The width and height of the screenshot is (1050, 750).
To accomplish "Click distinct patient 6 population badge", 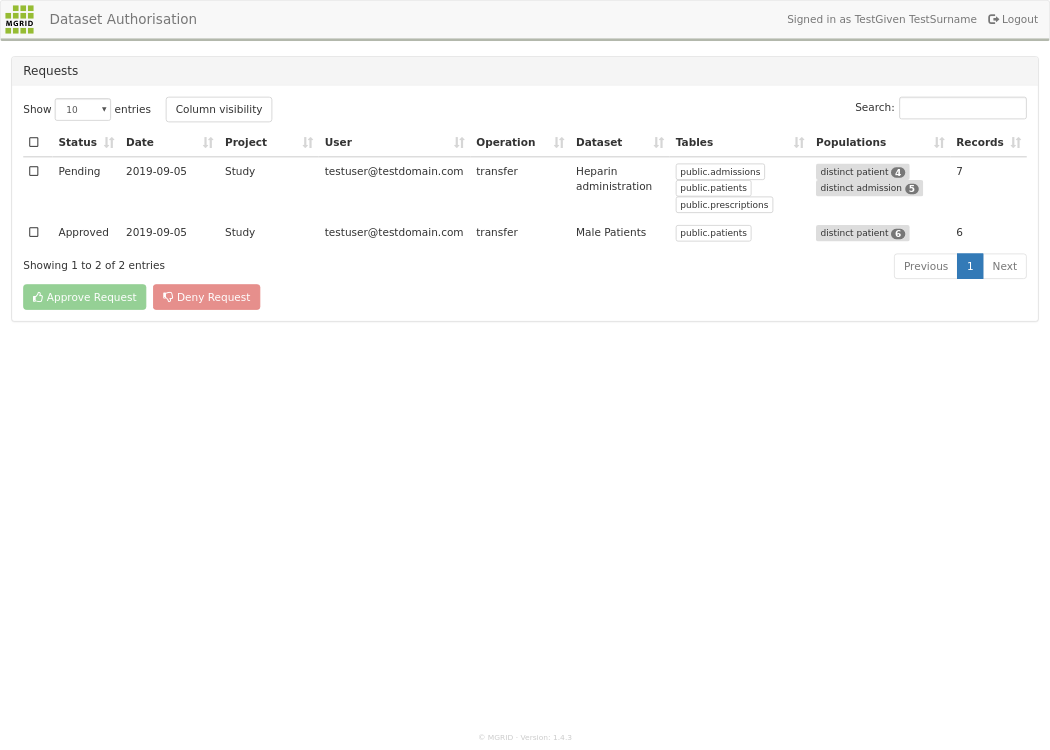I will [x=862, y=233].
